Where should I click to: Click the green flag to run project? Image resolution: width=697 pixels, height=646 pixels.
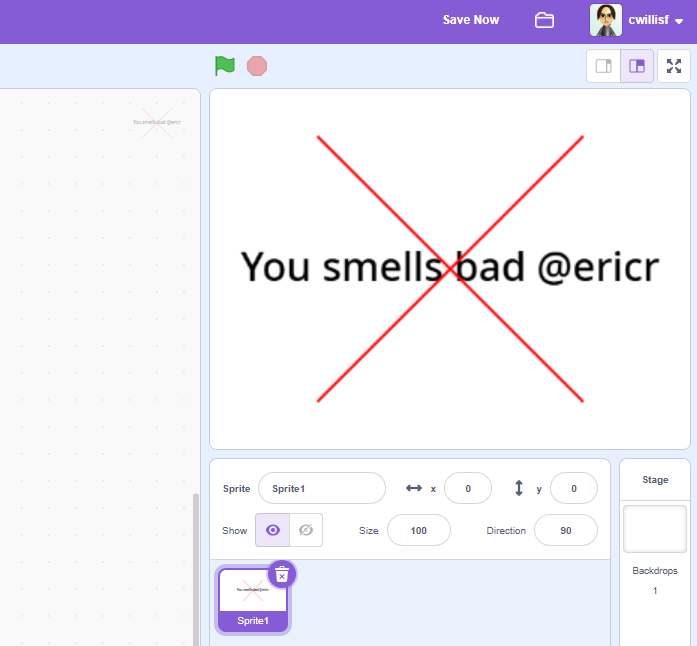[225, 66]
